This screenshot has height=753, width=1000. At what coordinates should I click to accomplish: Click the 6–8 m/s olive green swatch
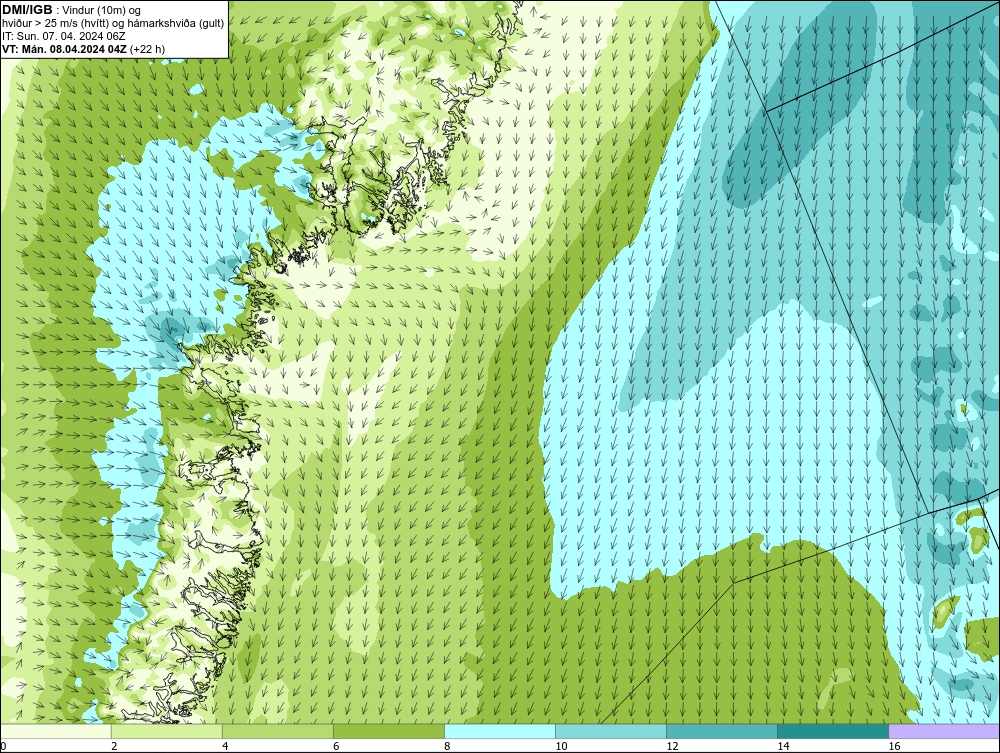click(x=389, y=731)
